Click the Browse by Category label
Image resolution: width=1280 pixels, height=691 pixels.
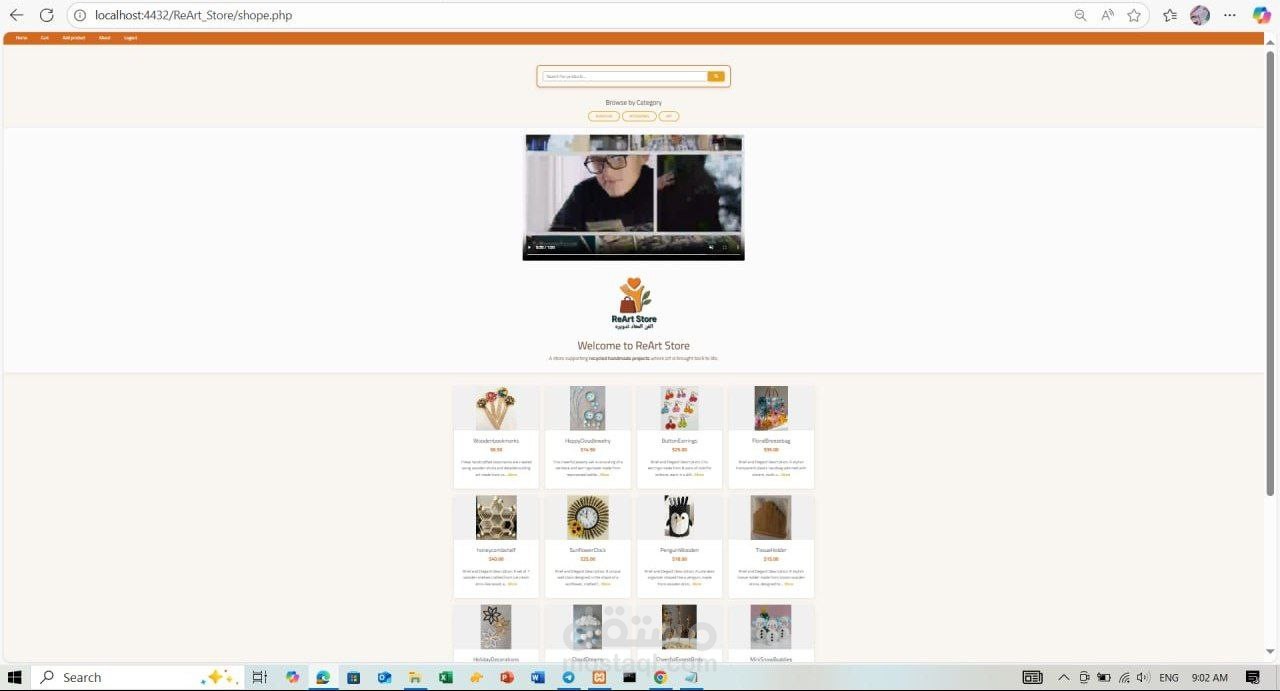click(x=634, y=102)
